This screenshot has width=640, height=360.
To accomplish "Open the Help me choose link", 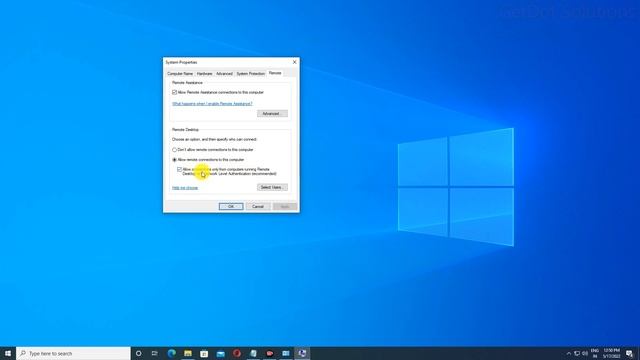I will [x=185, y=188].
